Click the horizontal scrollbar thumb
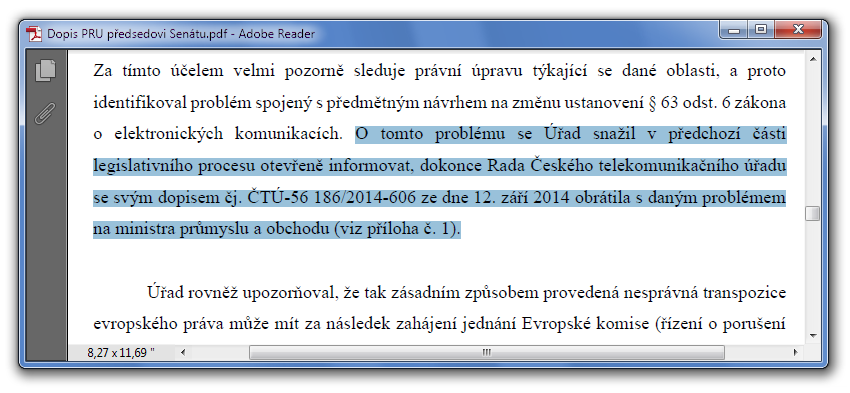This screenshot has height=393, width=850. pyautogui.click(x=486, y=352)
